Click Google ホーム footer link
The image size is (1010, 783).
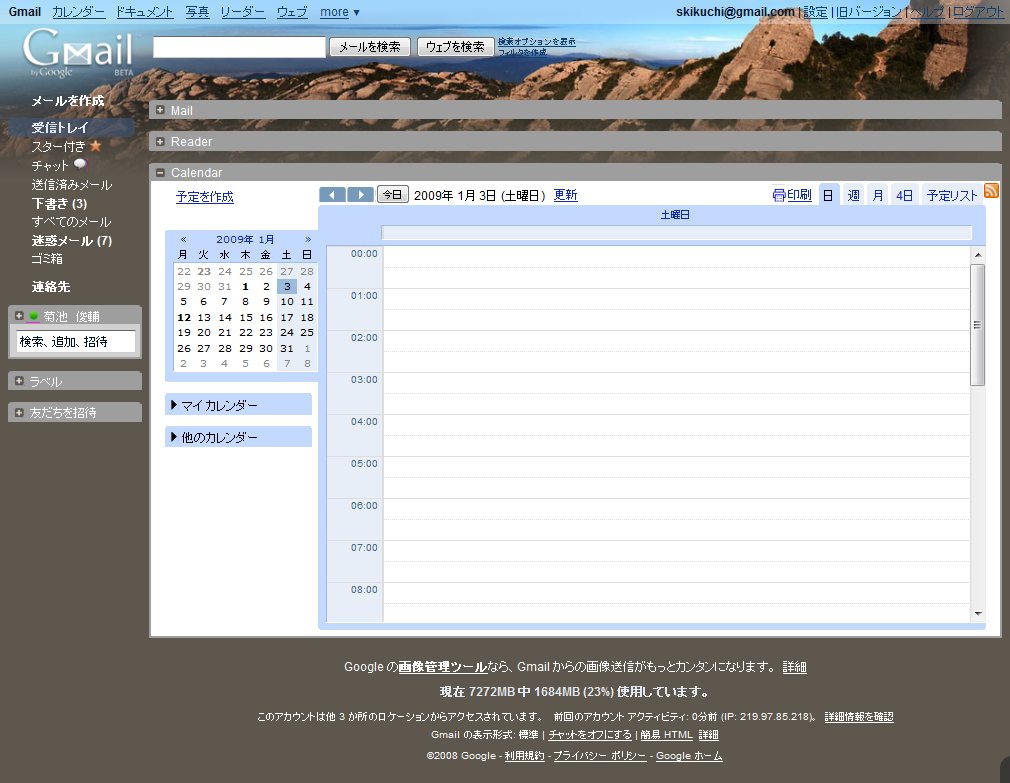point(689,755)
